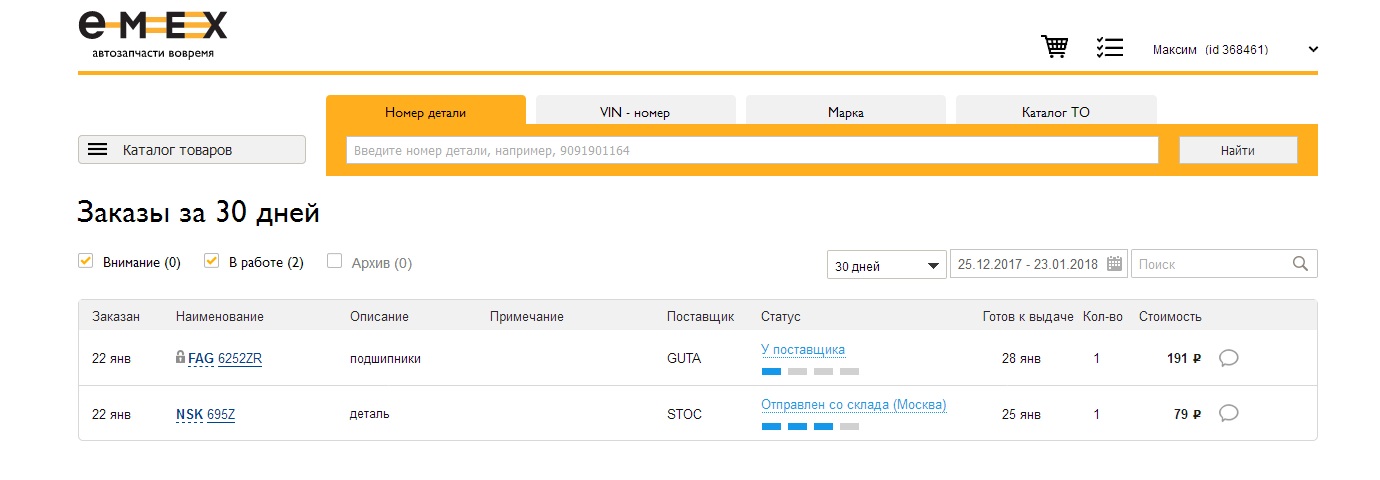Expand the 30 дней period dropdown
The width and height of the screenshot is (1380, 480).
tap(887, 265)
